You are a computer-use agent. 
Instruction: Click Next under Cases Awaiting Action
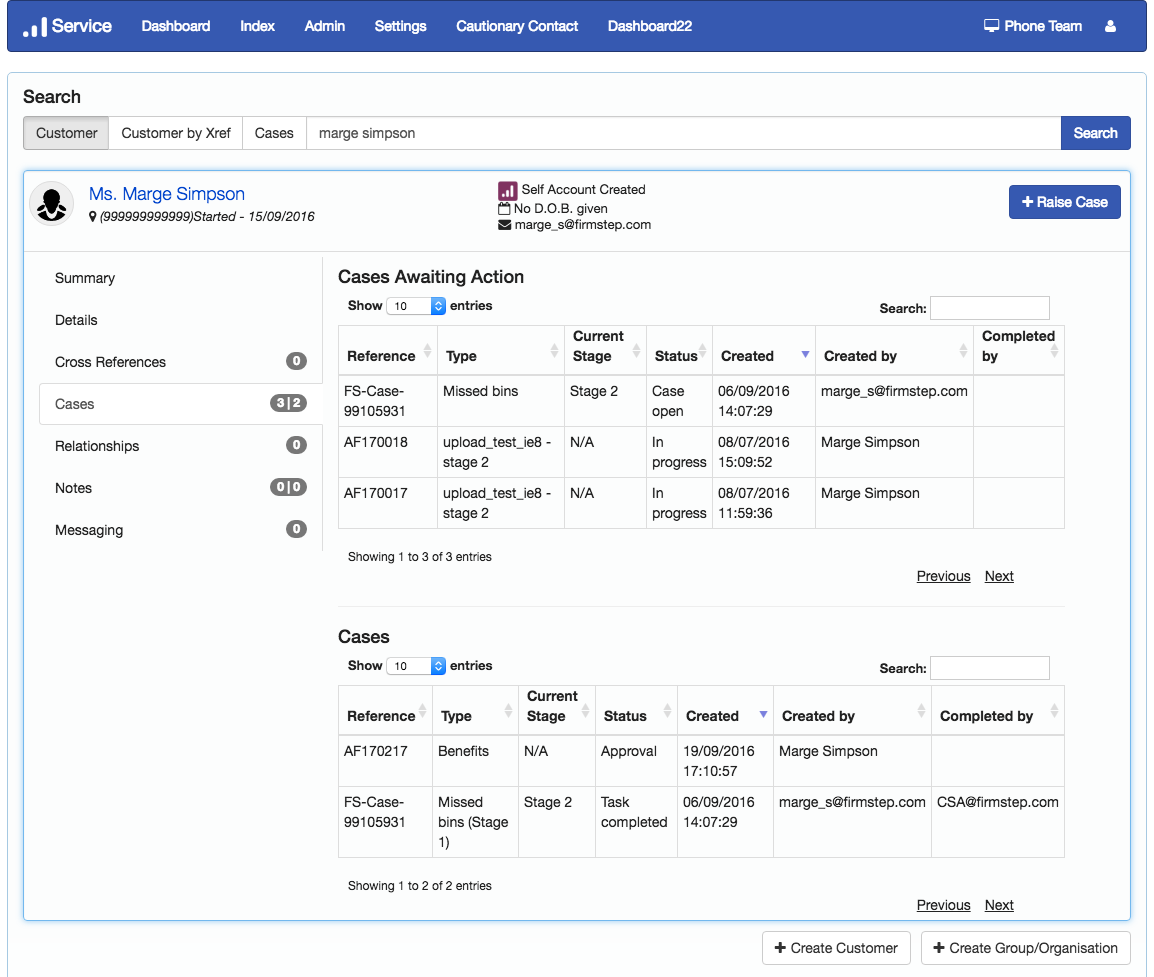point(999,576)
